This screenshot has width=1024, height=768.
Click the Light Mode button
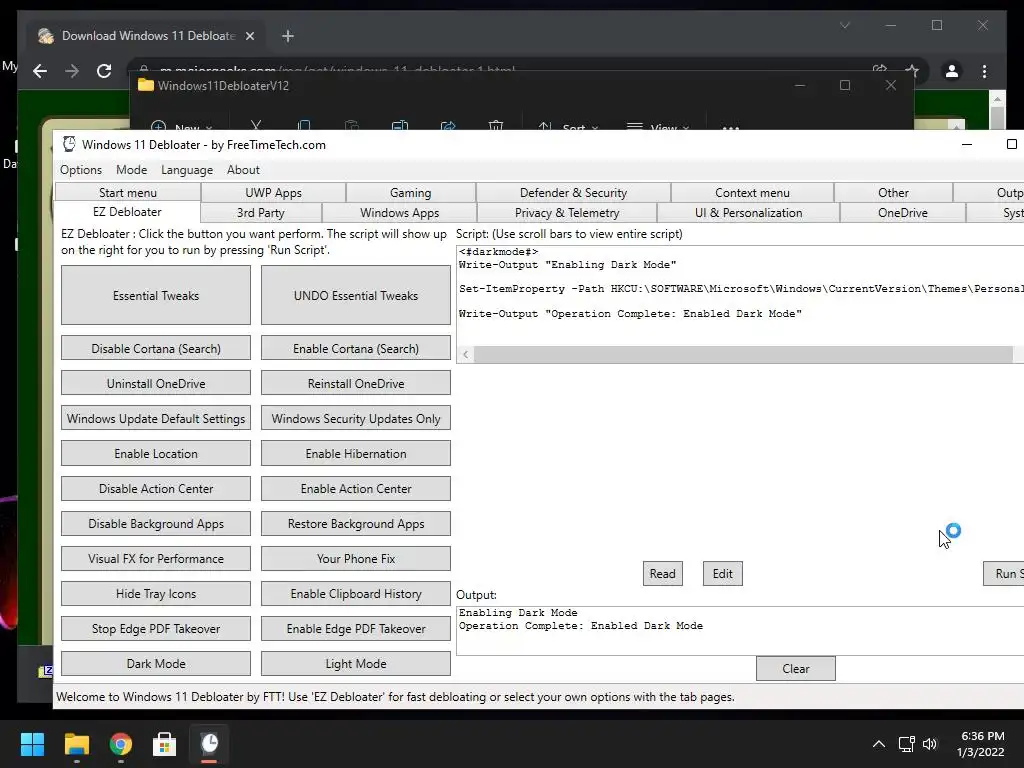355,664
